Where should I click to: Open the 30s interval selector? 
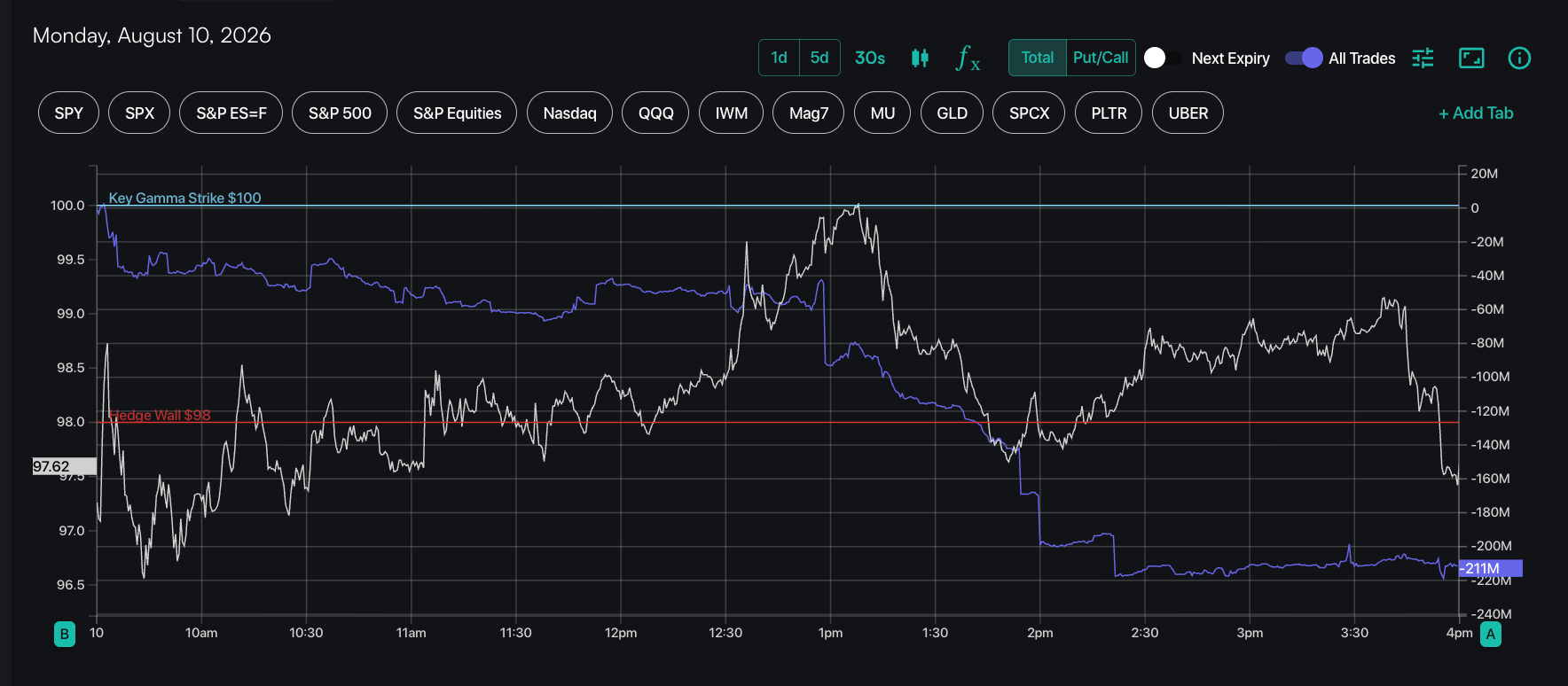coord(870,58)
